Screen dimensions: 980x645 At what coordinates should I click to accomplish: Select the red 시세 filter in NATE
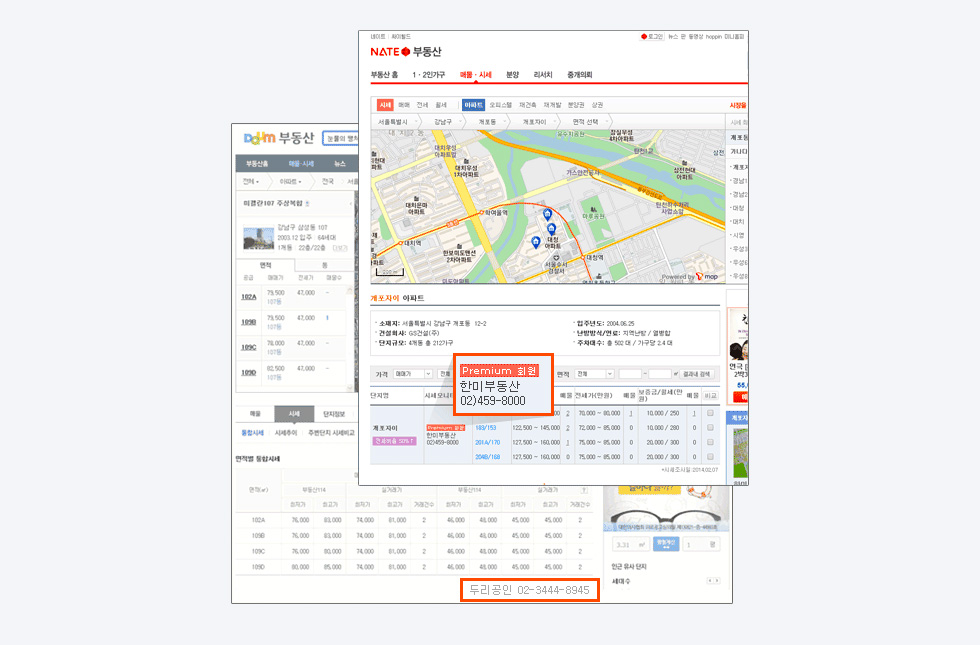[385, 105]
